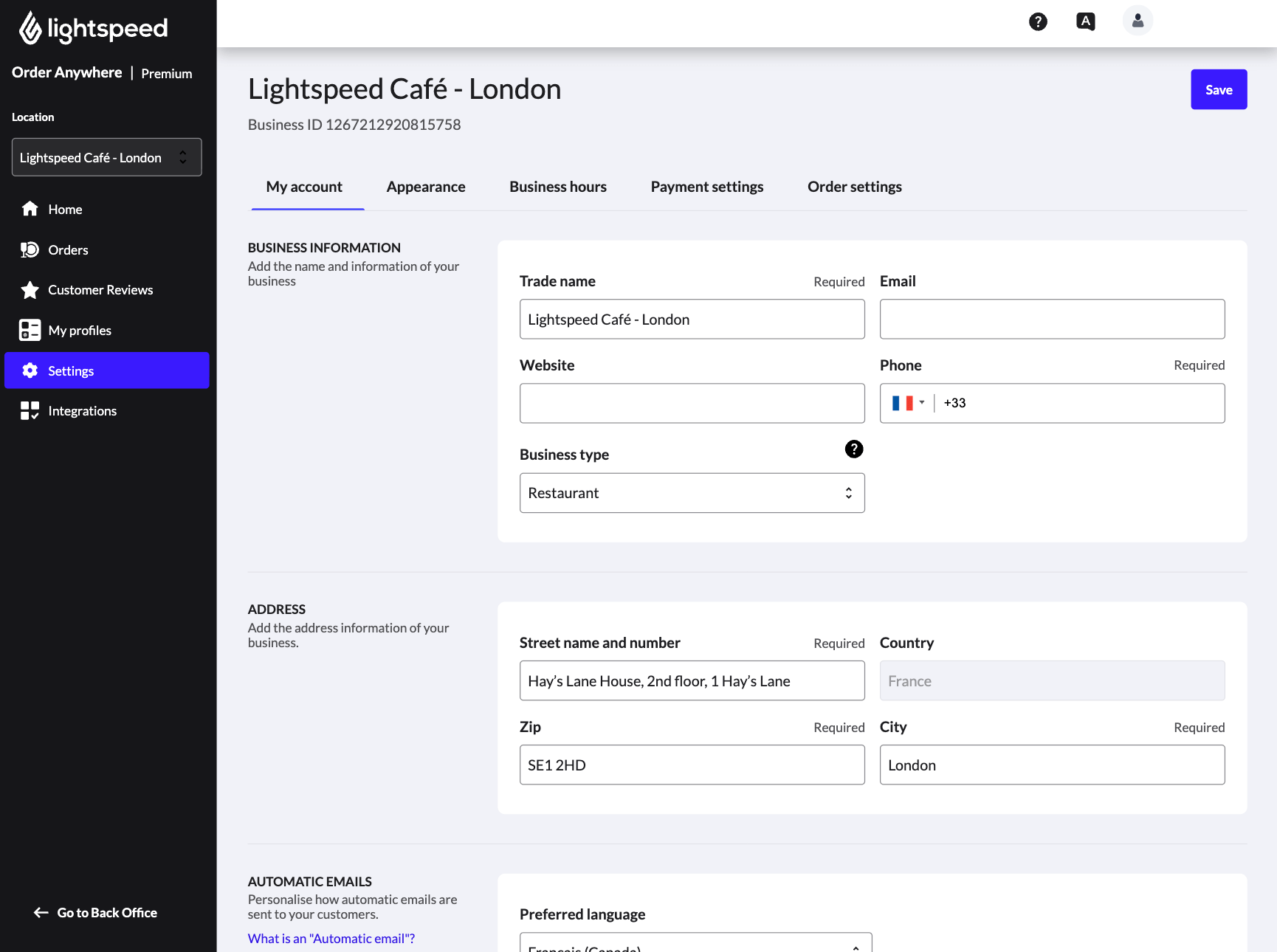Switch to the My account tab
The width and height of the screenshot is (1277, 952).
(x=304, y=187)
